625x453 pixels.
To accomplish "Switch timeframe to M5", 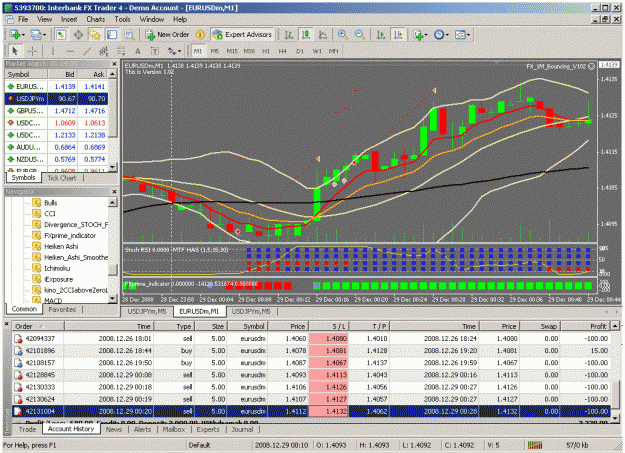I will click(215, 51).
